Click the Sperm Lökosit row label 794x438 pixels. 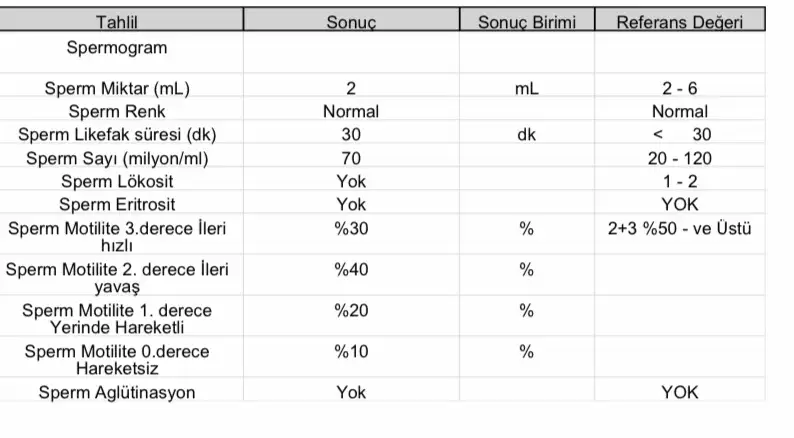click(x=117, y=181)
